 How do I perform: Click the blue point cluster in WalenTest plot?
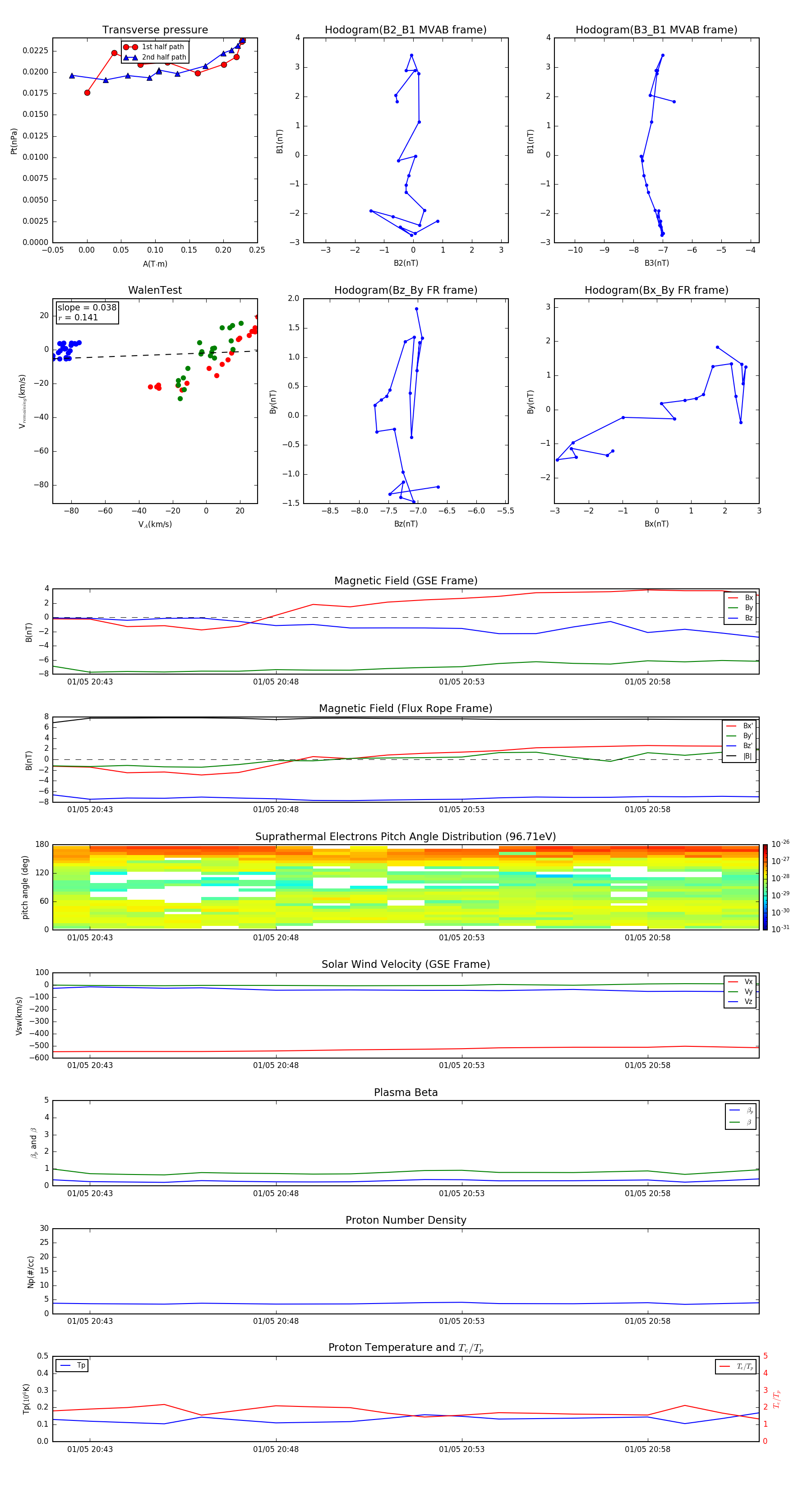coord(65,350)
